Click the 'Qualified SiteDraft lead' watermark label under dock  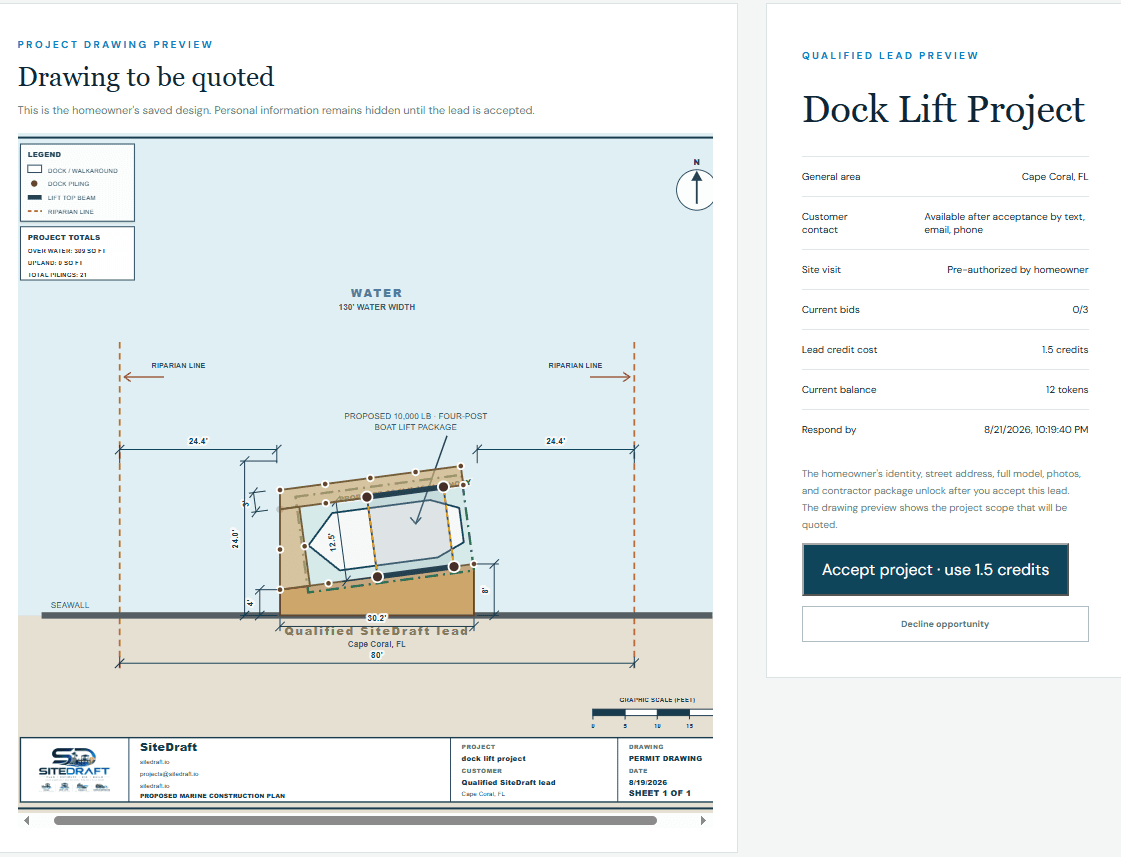pos(377,631)
